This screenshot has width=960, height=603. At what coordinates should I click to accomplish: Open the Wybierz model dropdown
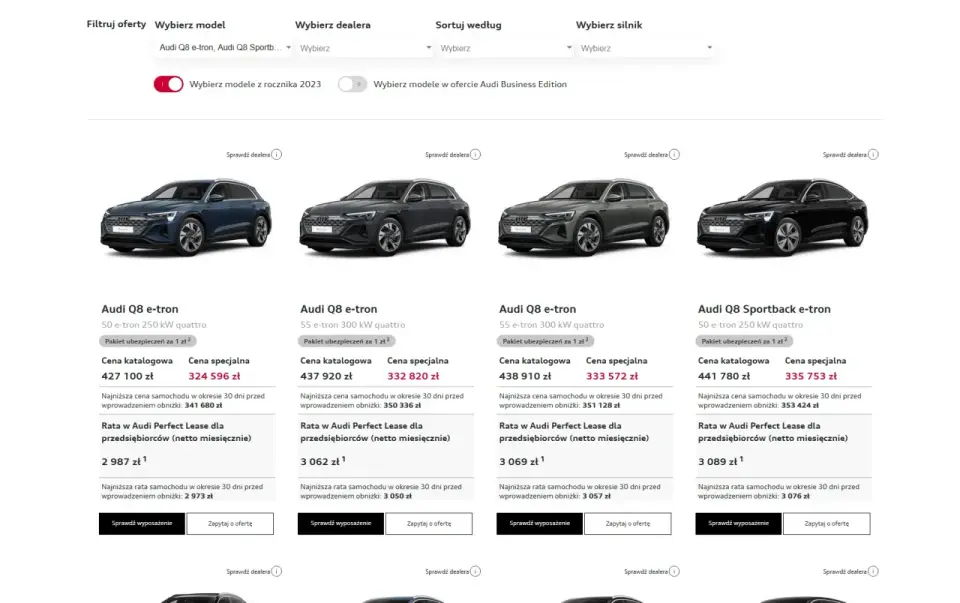pos(224,48)
